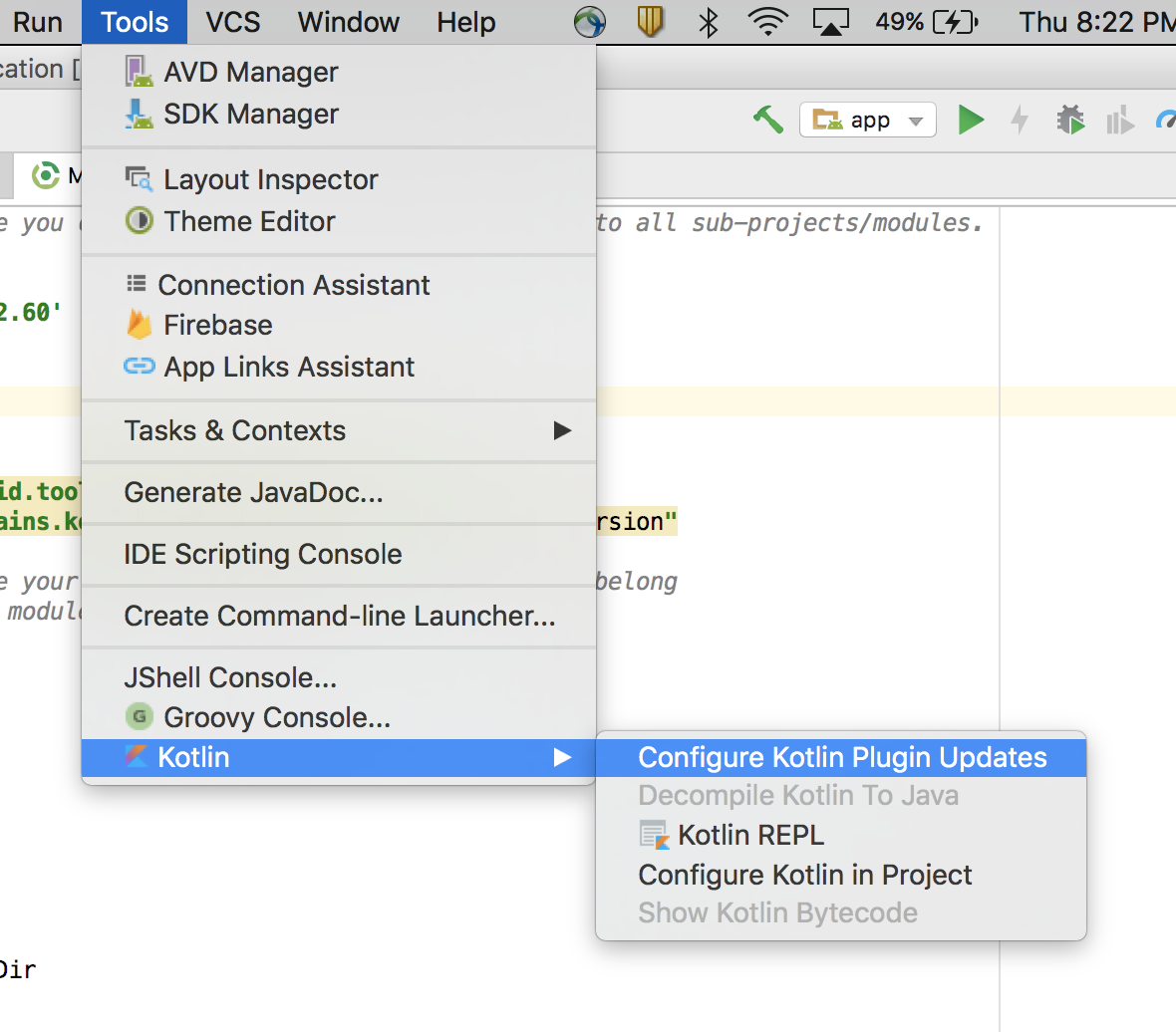Expand the Kotlin submenu item
This screenshot has height=1032, width=1176.
[x=338, y=758]
